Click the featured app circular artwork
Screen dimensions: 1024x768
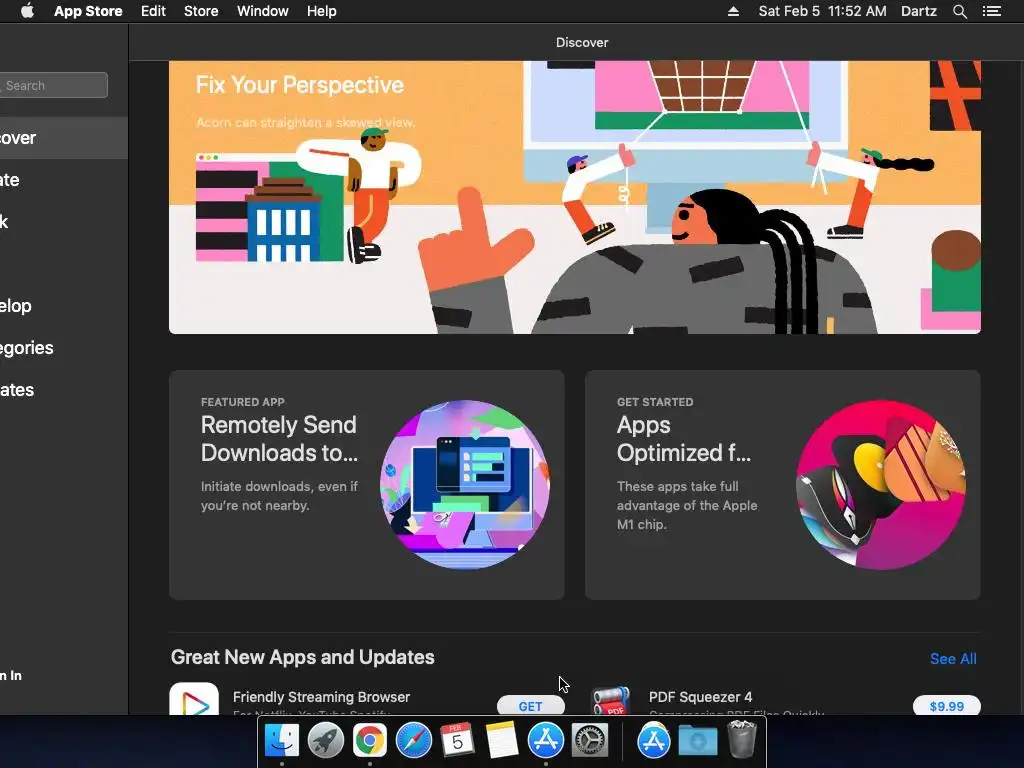click(x=465, y=485)
